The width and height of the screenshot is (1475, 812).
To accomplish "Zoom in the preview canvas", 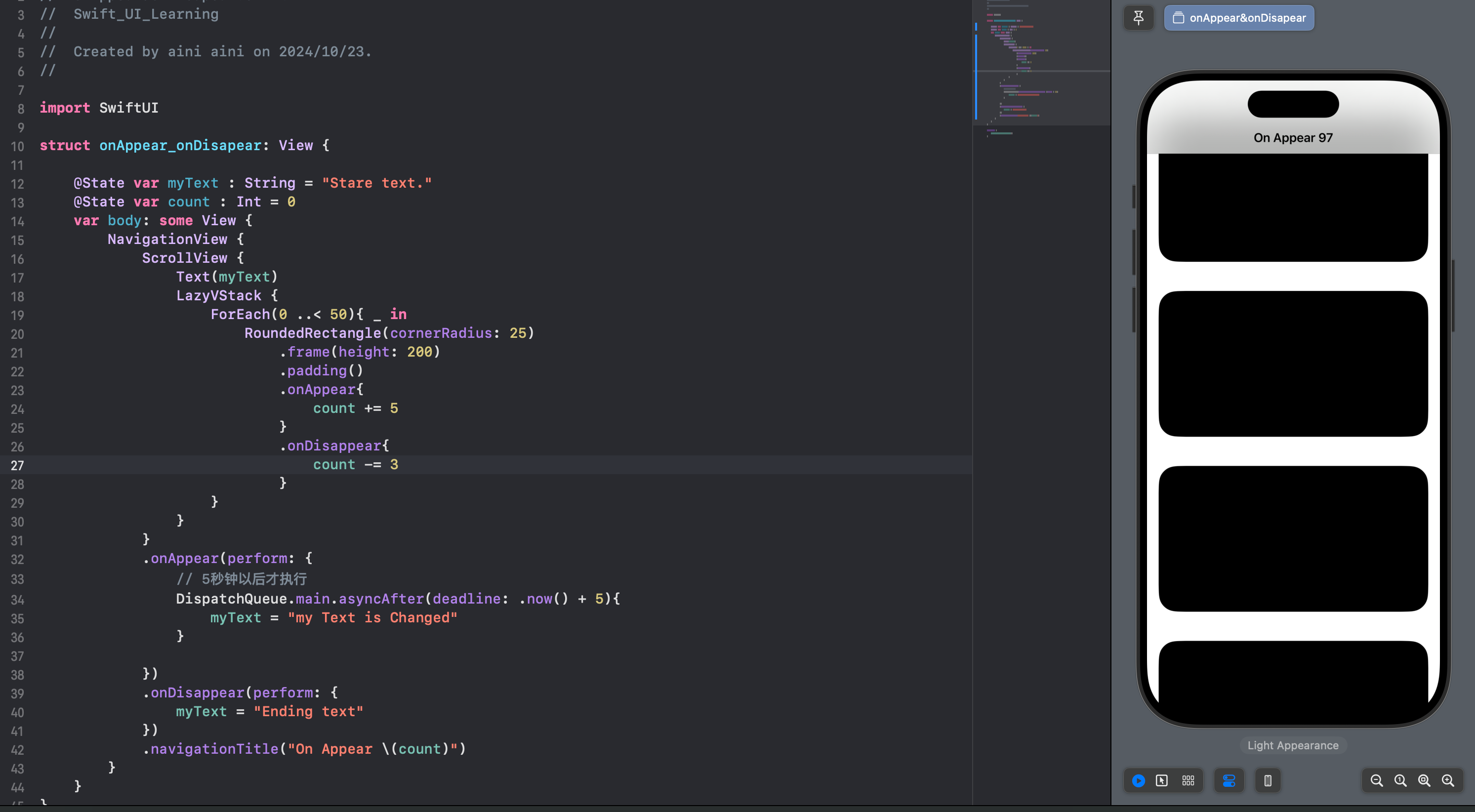I will click(1447, 780).
